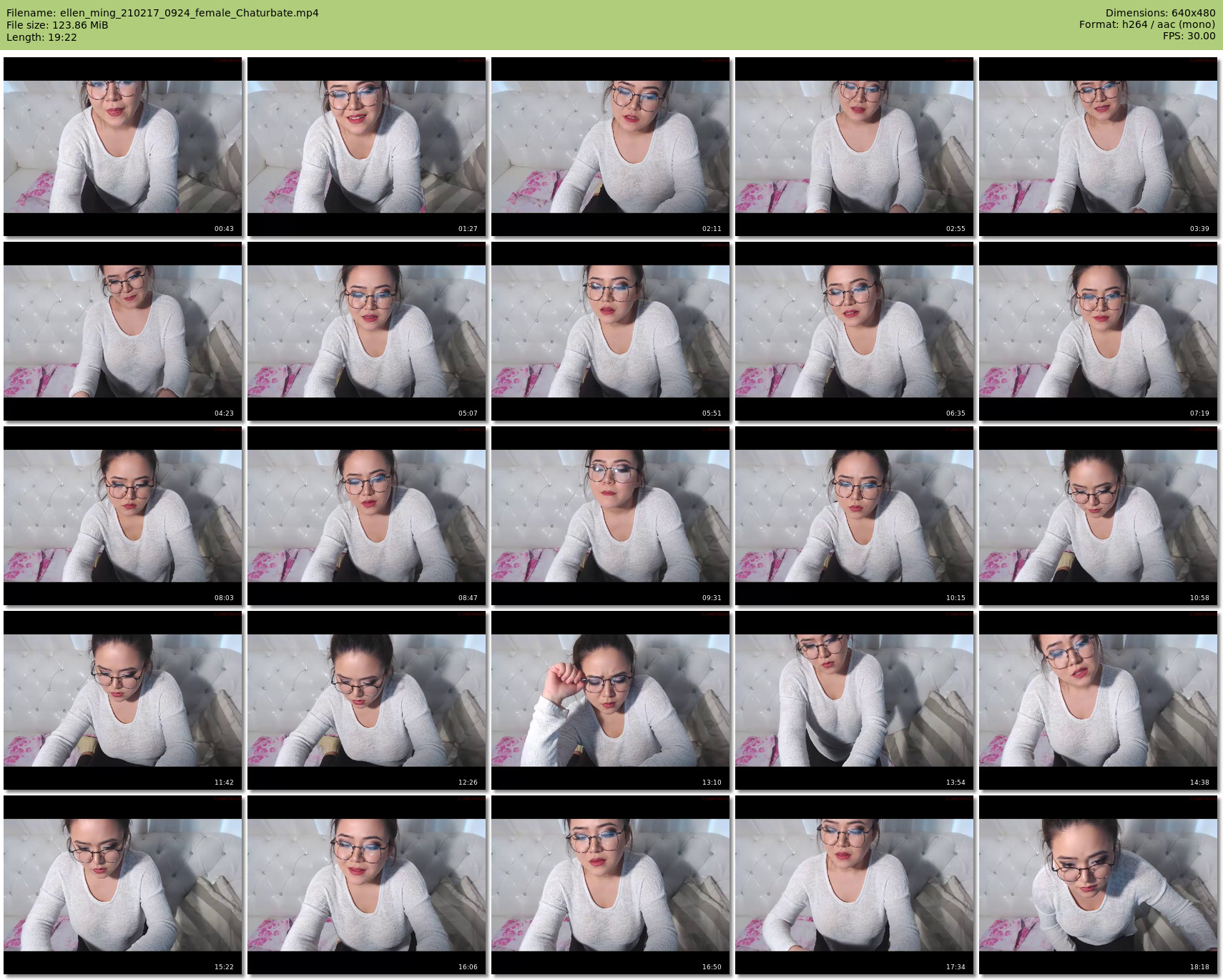Open the thumbnail stamped 13:54
The width and height of the screenshot is (1223, 980).
855,700
